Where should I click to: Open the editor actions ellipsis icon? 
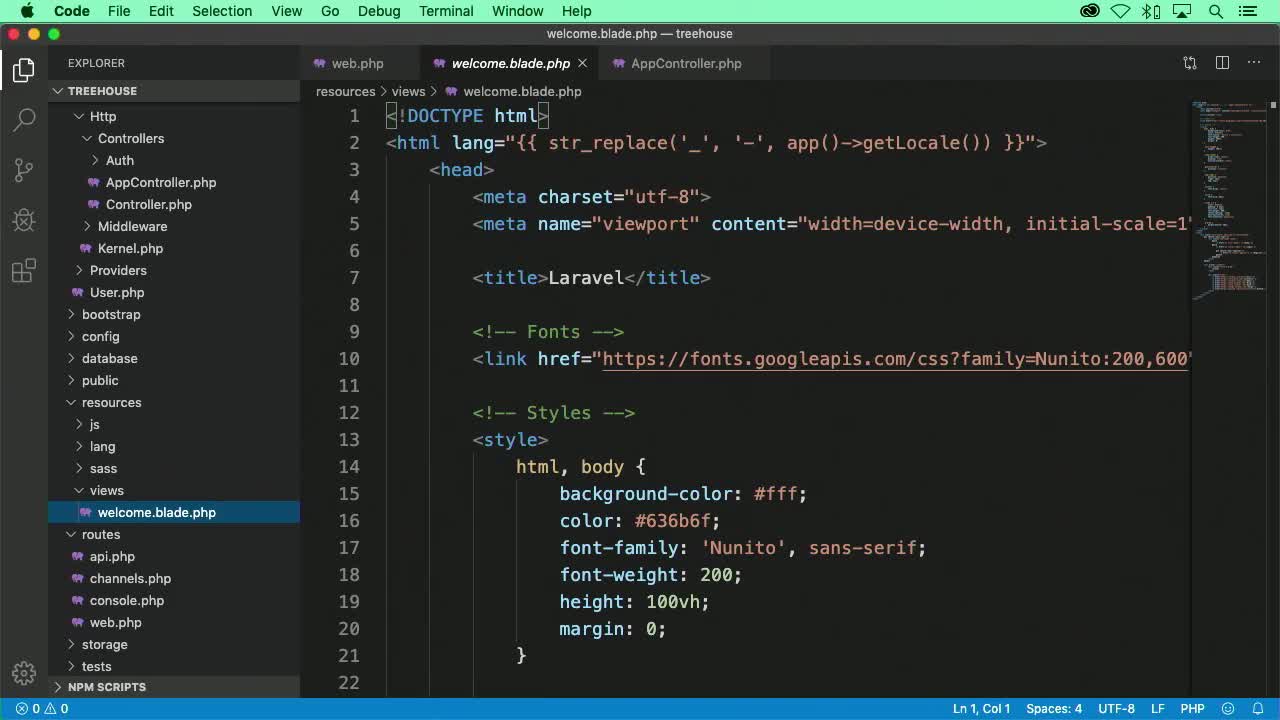pyautogui.click(x=1253, y=63)
